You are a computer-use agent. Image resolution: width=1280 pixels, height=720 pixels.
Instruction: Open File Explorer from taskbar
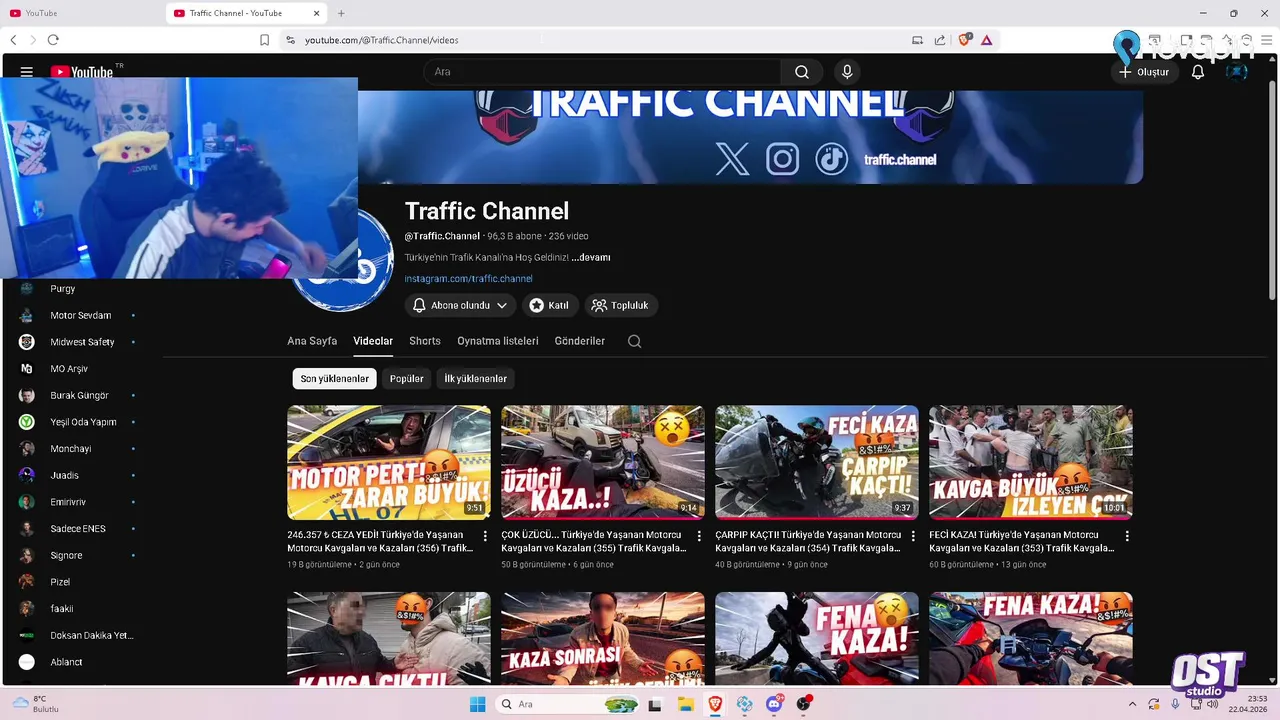(x=685, y=704)
